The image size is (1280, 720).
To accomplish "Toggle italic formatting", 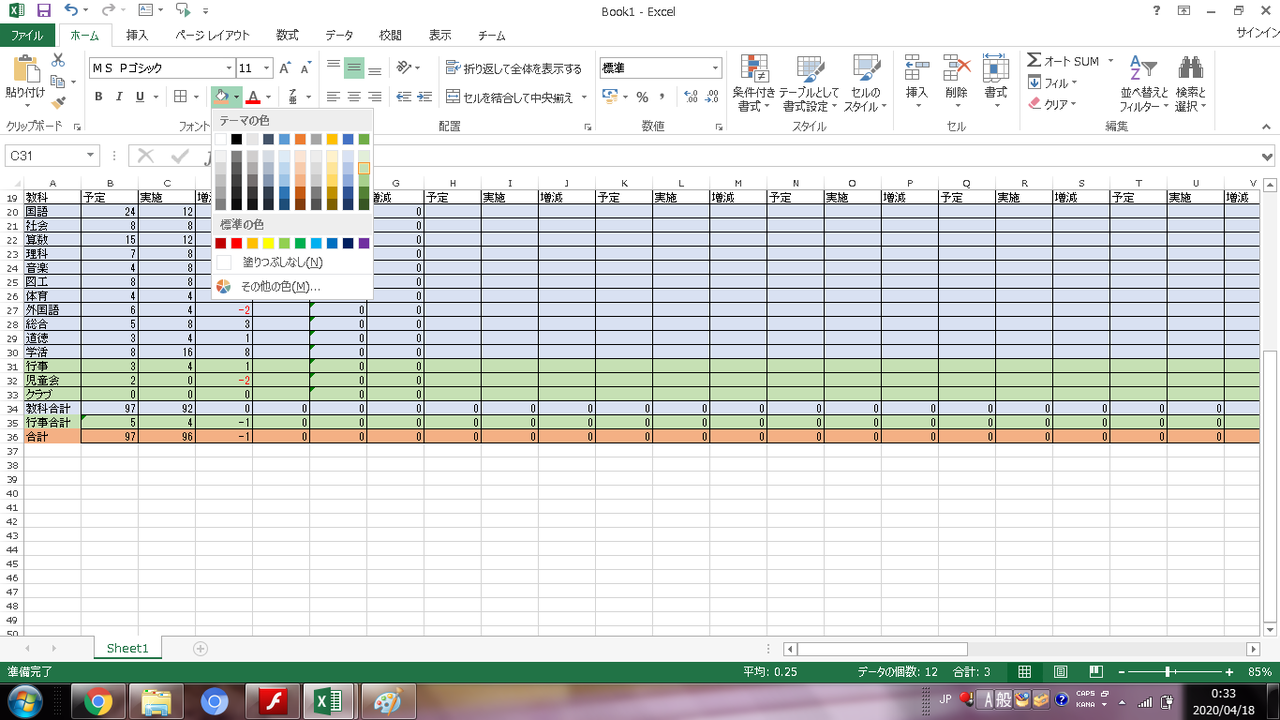I will click(119, 97).
